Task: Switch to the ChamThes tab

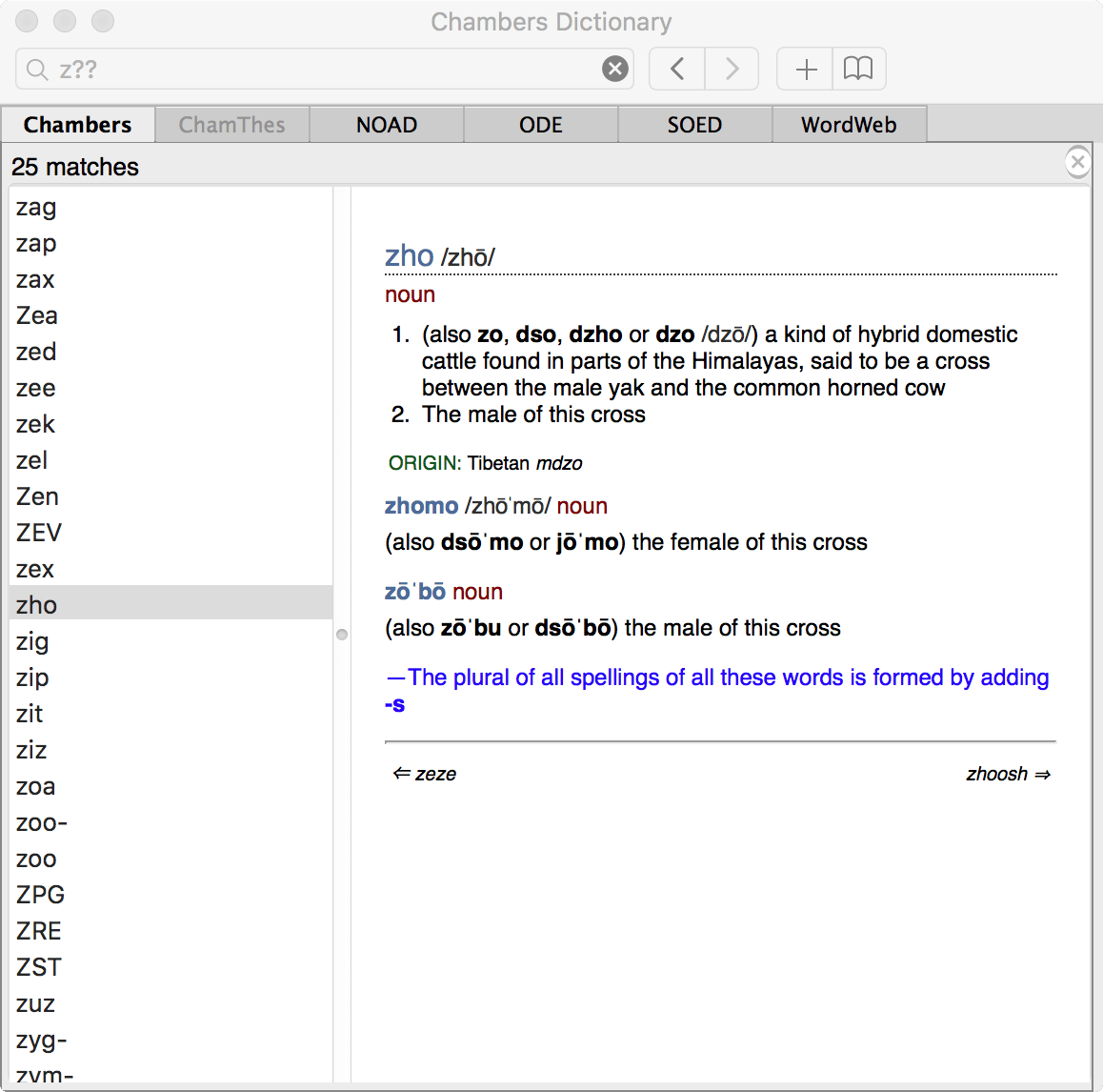Action: 232,125
